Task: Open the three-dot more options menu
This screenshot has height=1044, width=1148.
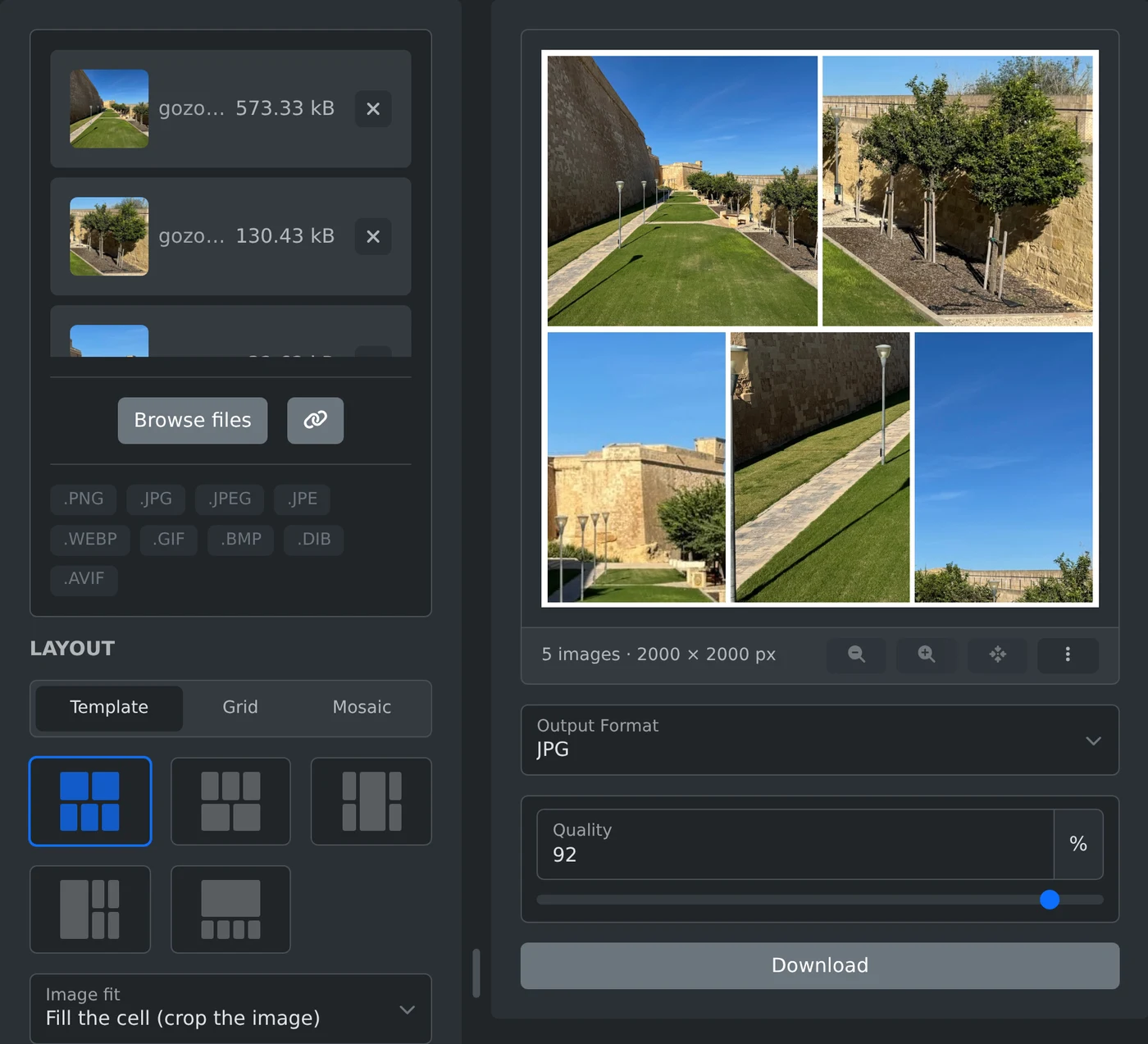Action: pos(1068,654)
